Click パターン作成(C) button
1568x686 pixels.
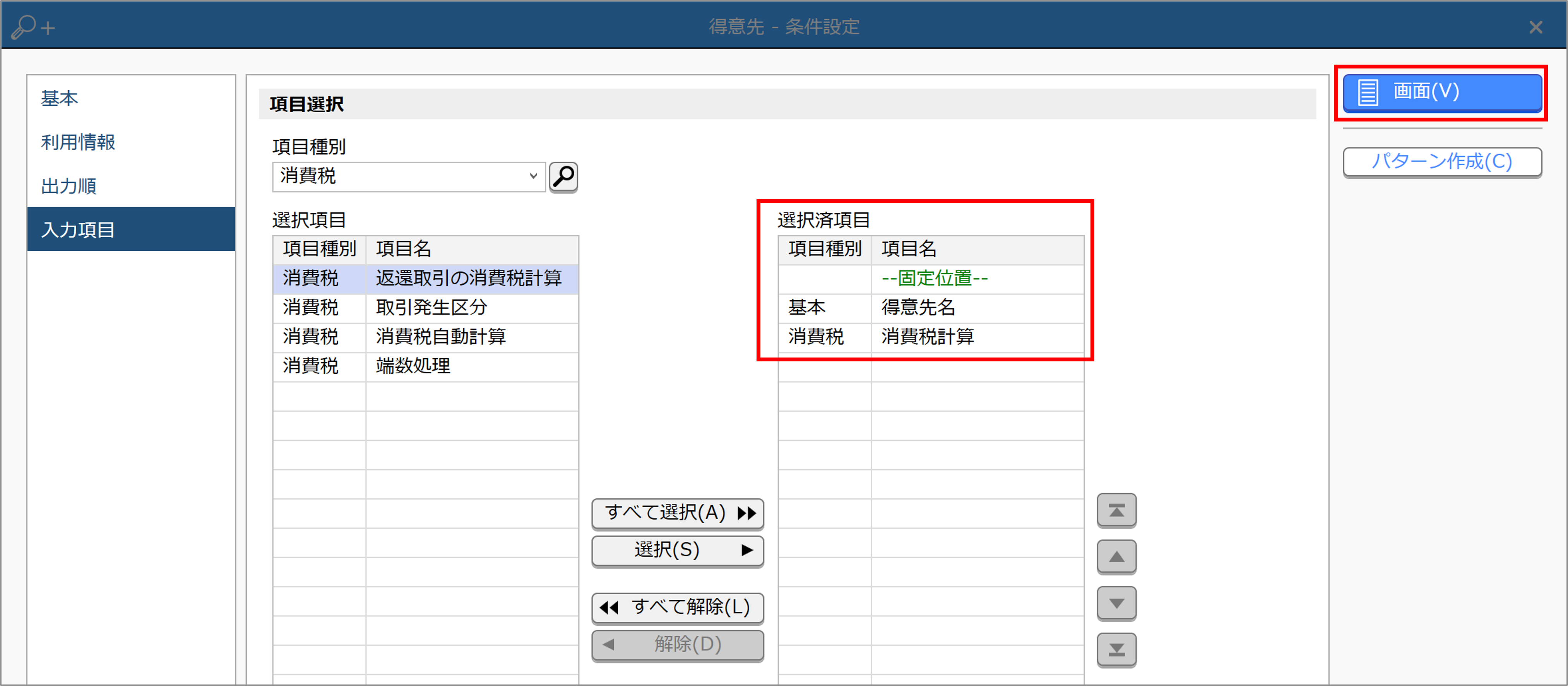(x=1442, y=162)
